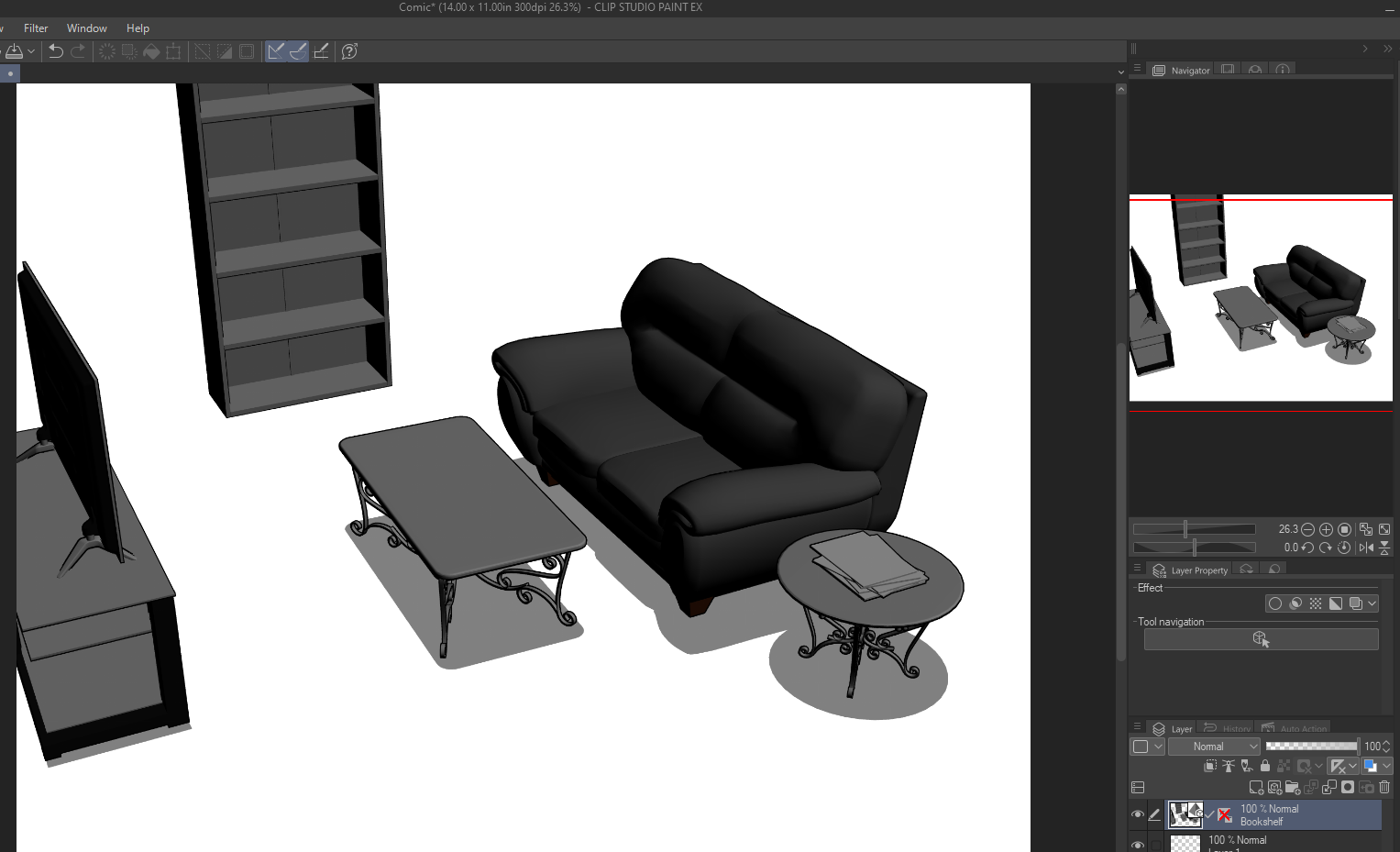Switch to the Navigator tab
Image resolution: width=1400 pixels, height=852 pixels.
pyautogui.click(x=1182, y=71)
